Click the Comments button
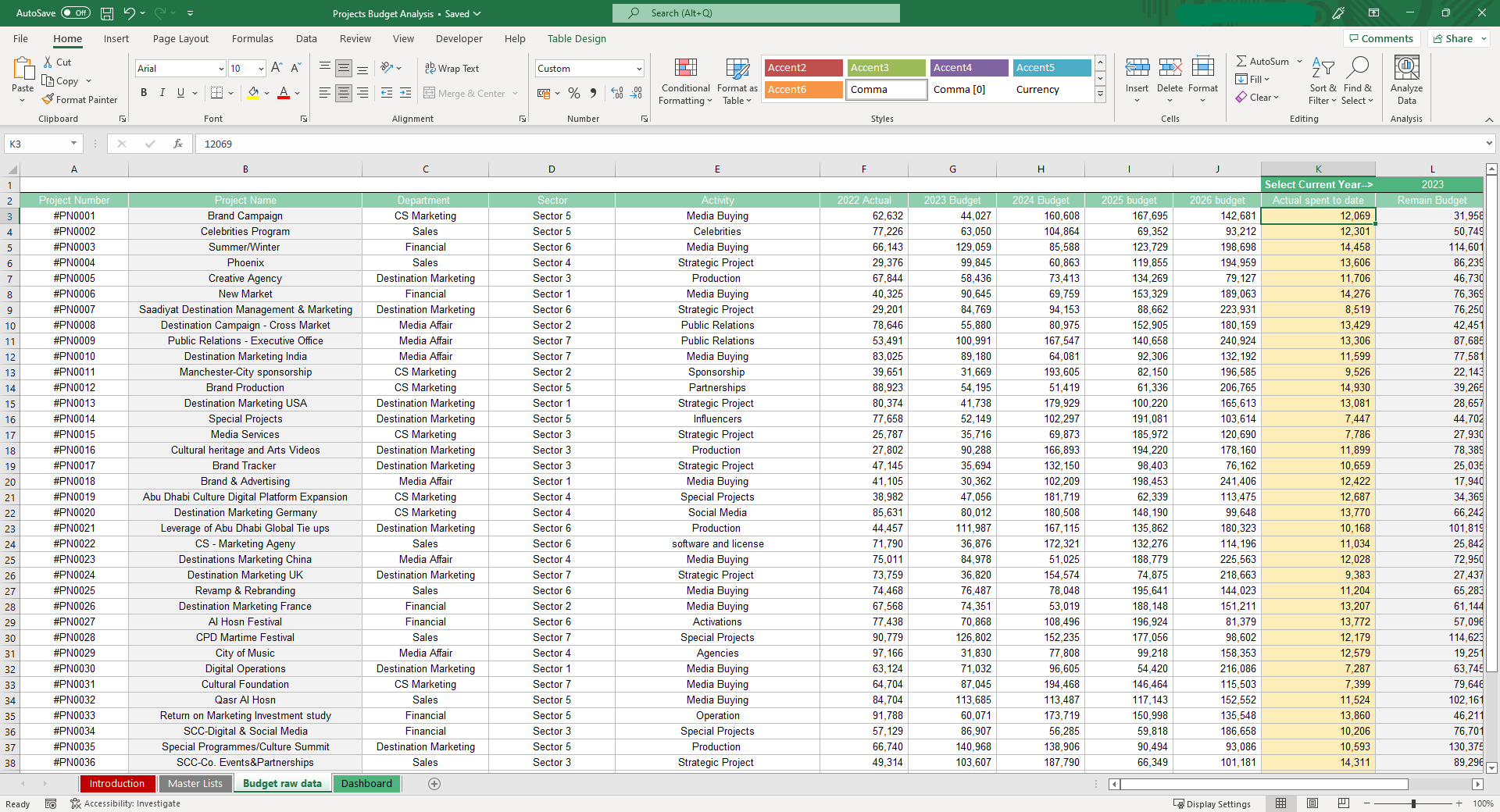The width and height of the screenshot is (1500, 812). [x=1380, y=39]
